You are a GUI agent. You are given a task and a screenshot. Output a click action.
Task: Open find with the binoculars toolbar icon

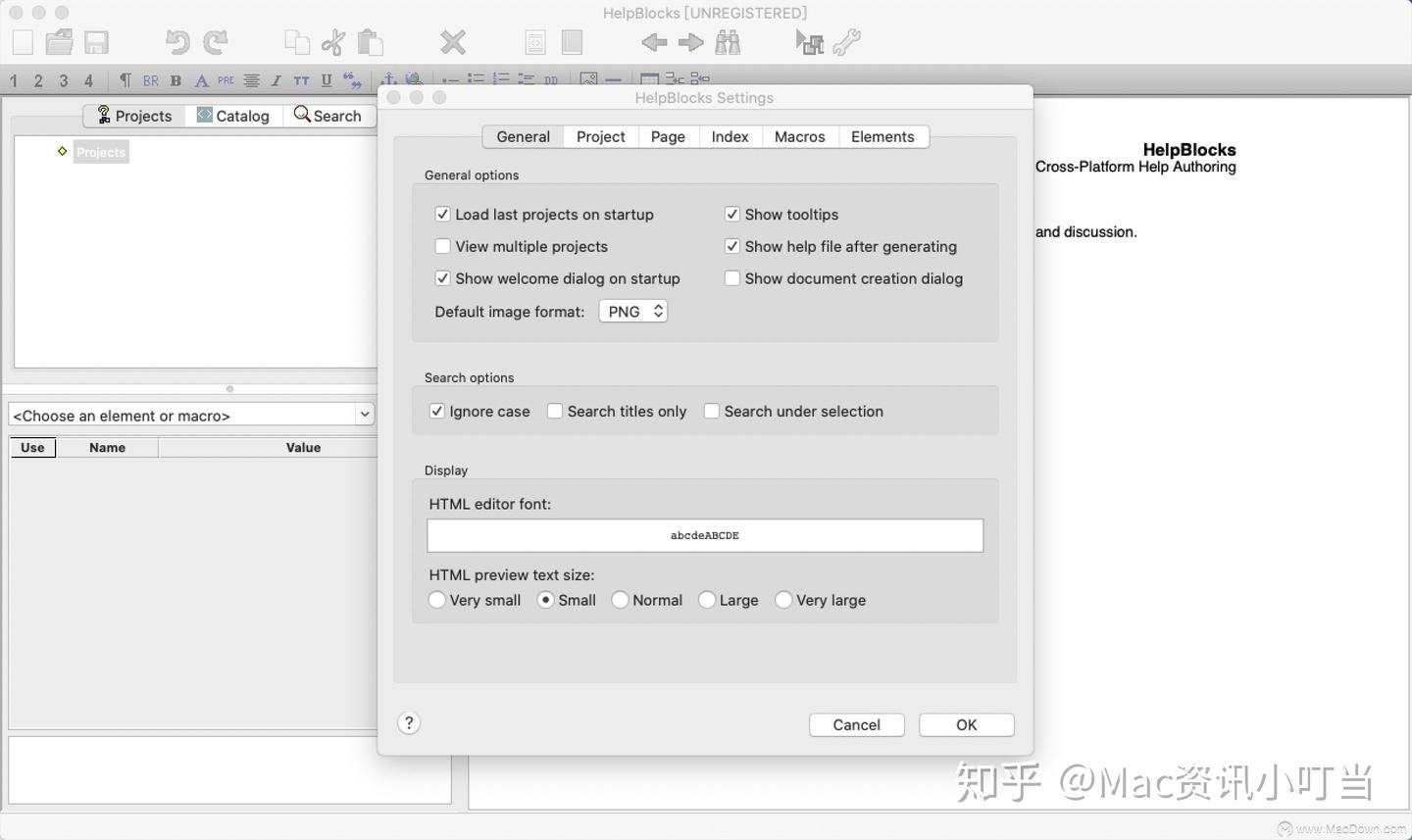click(x=727, y=41)
